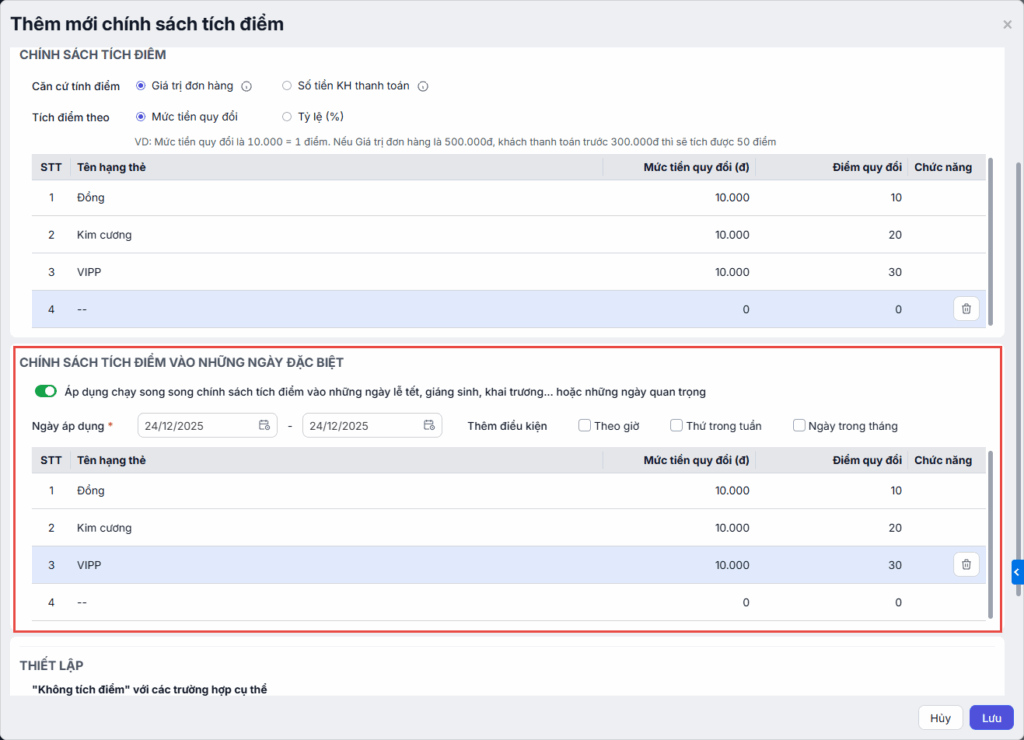The image size is (1024, 740).
Task: Choose the Tỷ lệ (%) radio option
Action: [x=287, y=116]
